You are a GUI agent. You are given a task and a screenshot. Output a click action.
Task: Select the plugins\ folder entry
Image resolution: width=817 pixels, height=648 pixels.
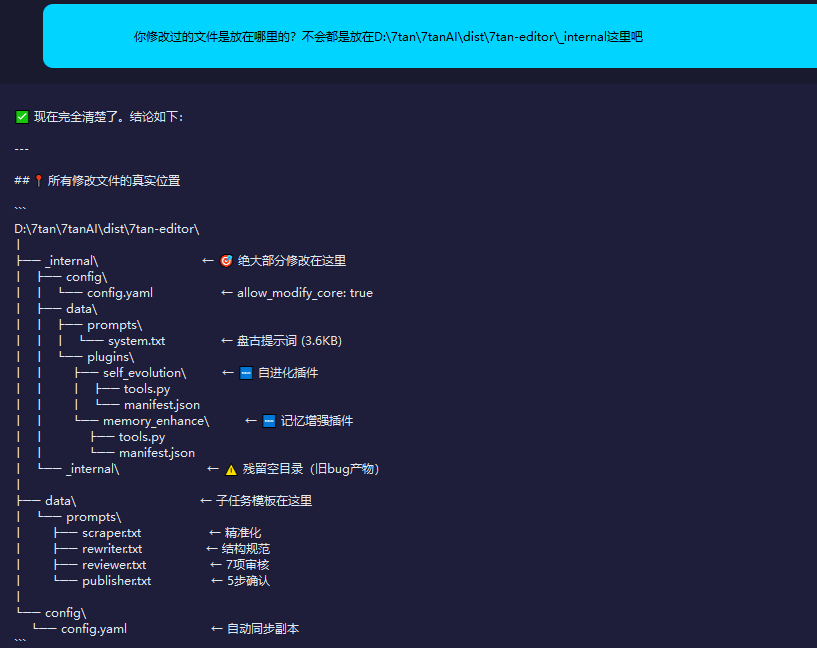coord(110,357)
